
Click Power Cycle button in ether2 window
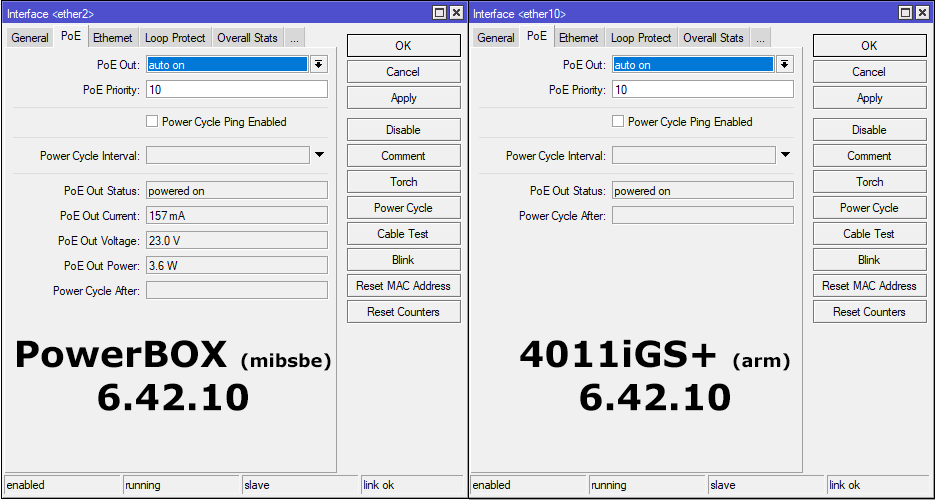coord(404,208)
